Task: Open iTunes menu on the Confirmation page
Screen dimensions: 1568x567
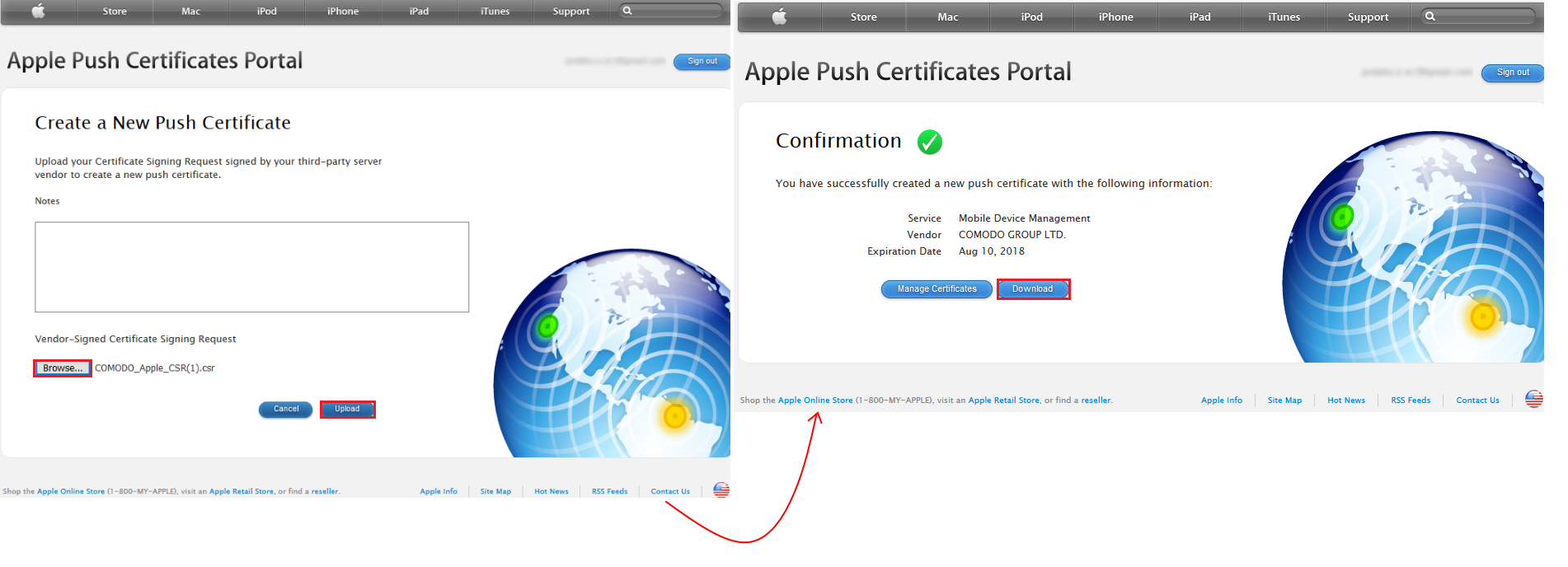Action: (1284, 17)
